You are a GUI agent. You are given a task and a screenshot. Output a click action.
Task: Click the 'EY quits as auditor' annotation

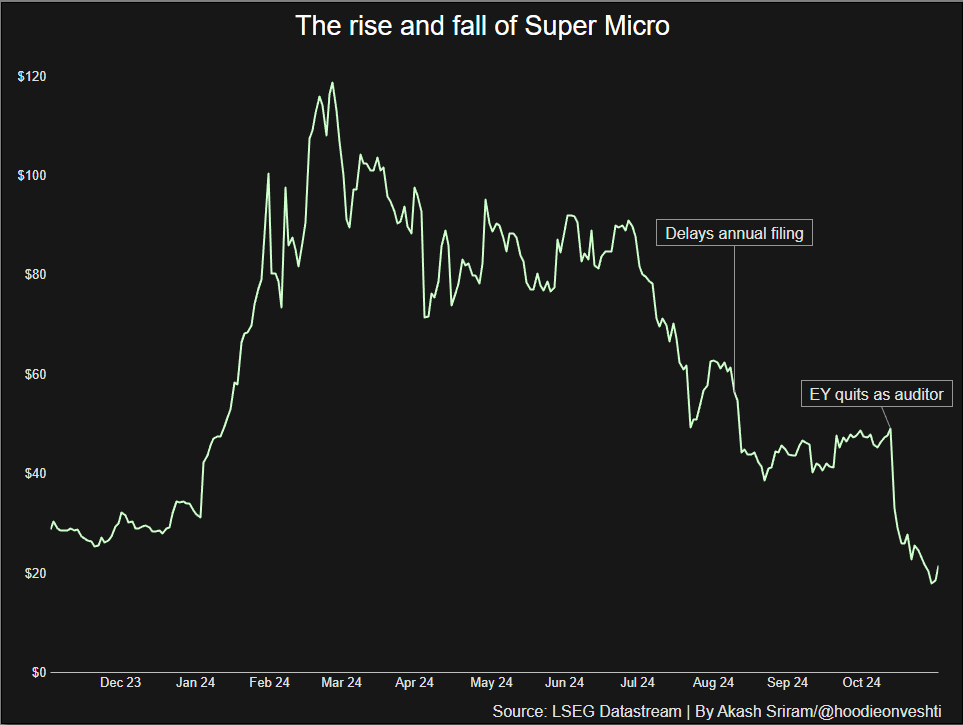(876, 394)
